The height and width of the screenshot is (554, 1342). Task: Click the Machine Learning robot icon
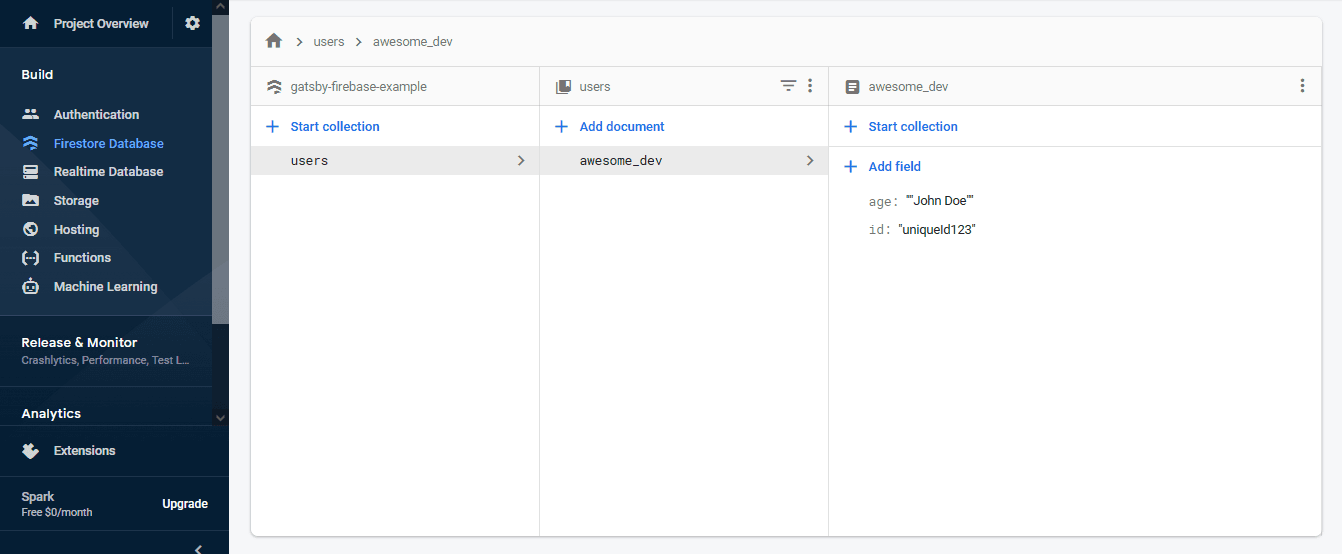[x=30, y=286]
